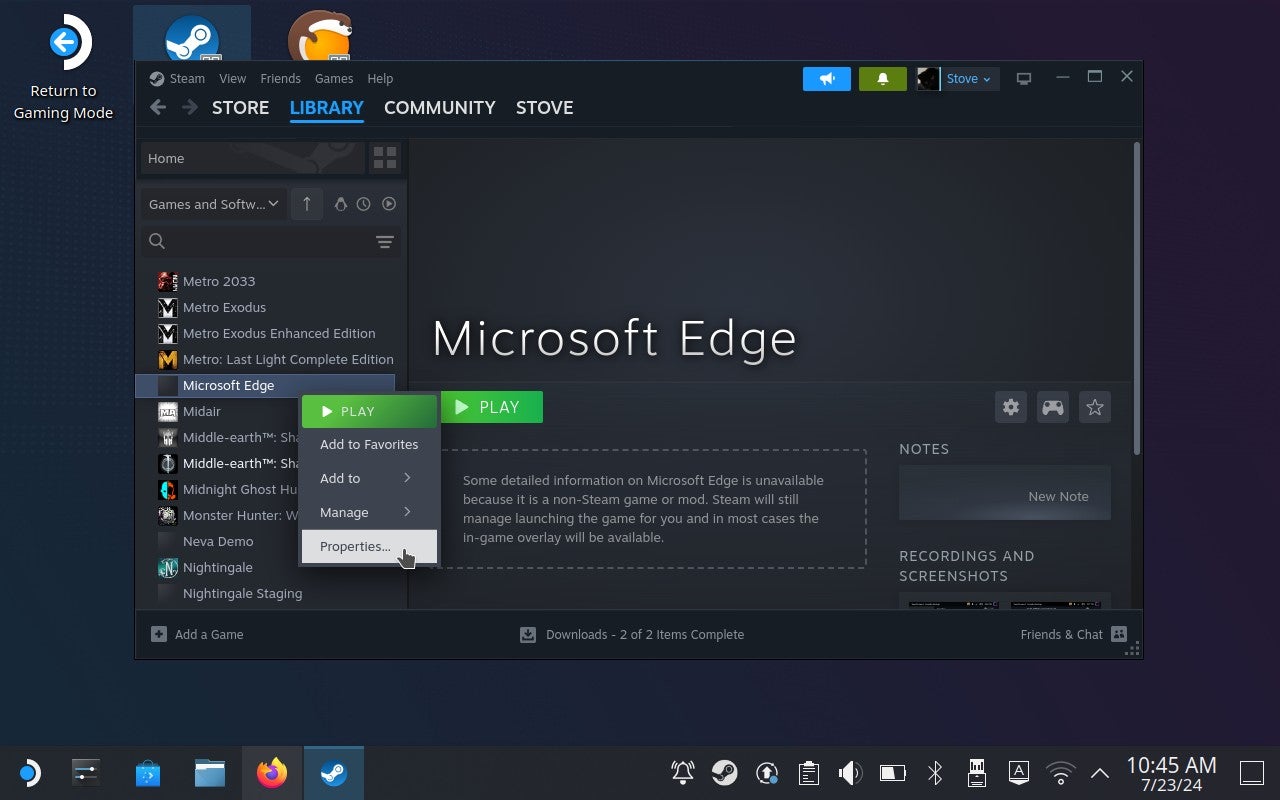Open announcements via the megaphone icon
The height and width of the screenshot is (800, 1280).
[x=826, y=77]
